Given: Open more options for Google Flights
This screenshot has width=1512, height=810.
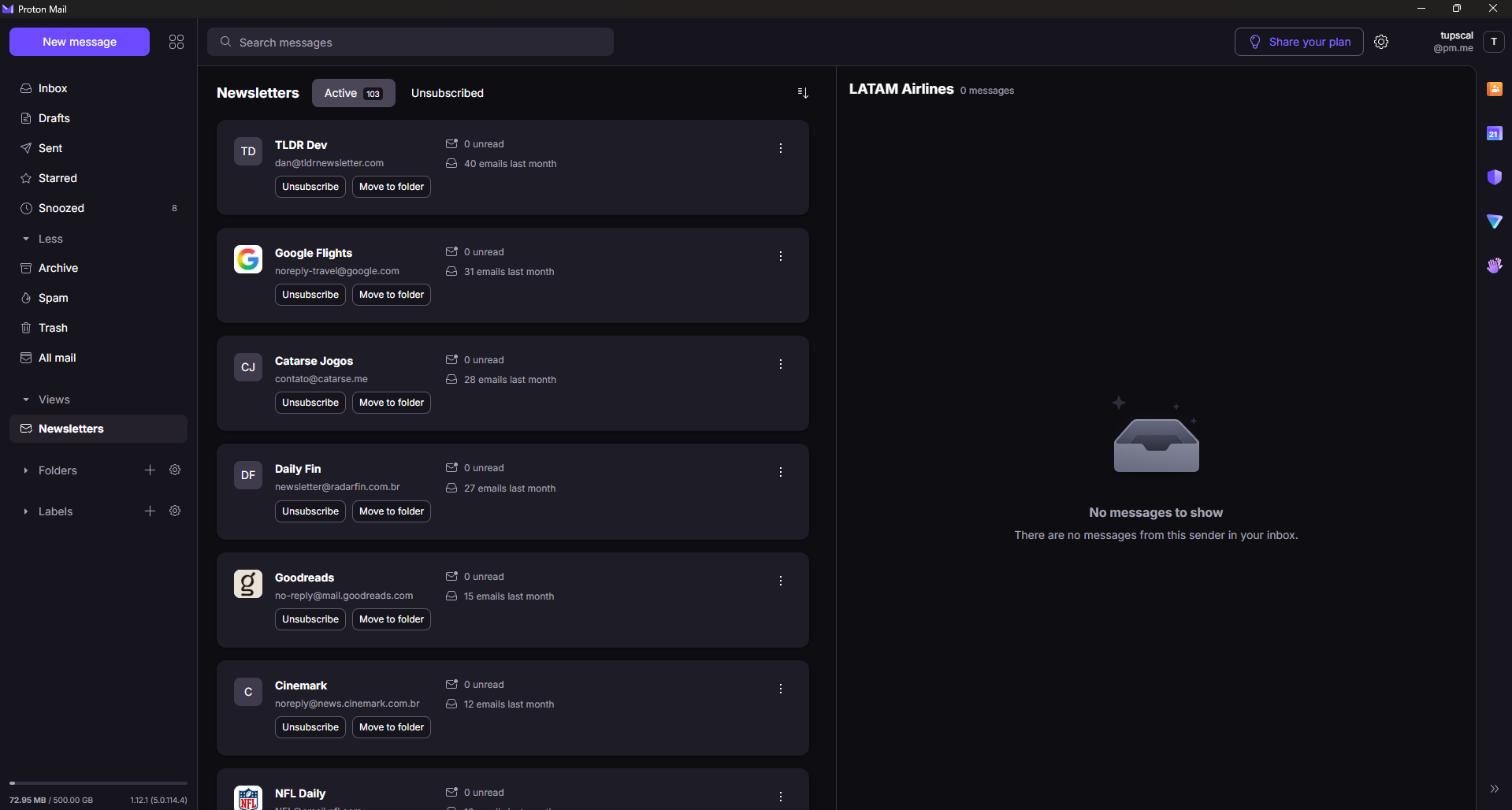Looking at the screenshot, I should 781,256.
